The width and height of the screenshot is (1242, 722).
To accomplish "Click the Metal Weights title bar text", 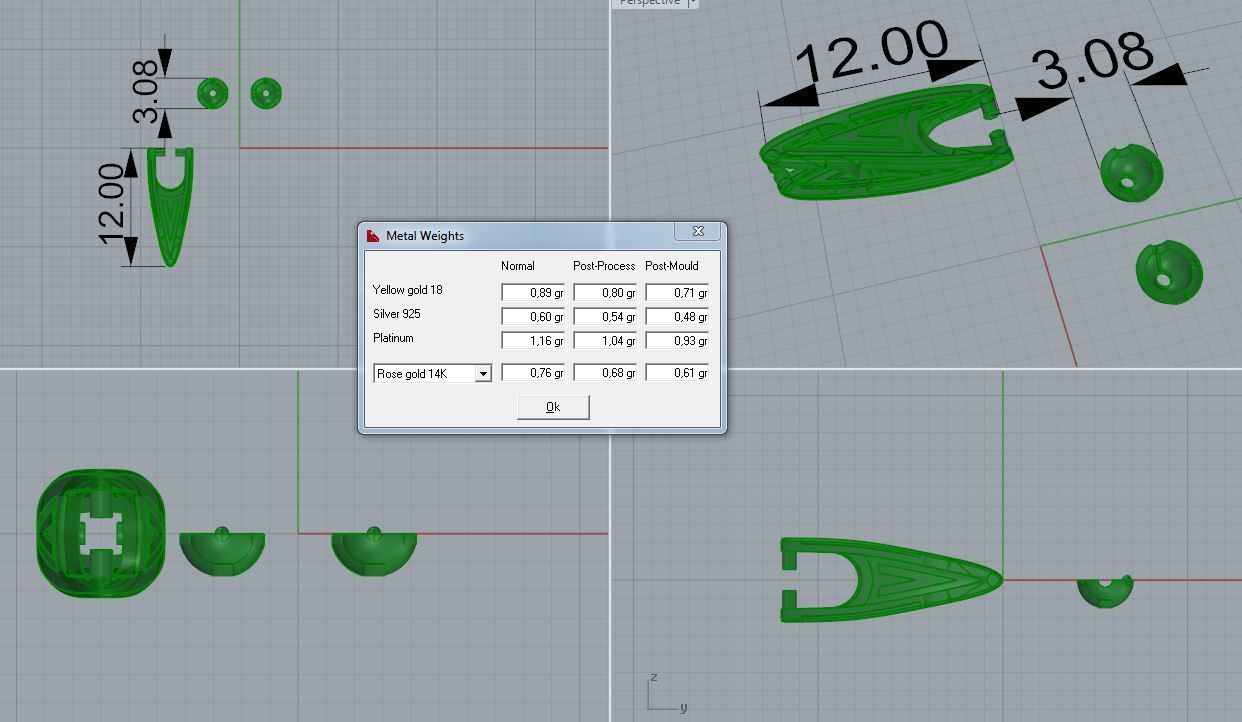I will click(425, 236).
